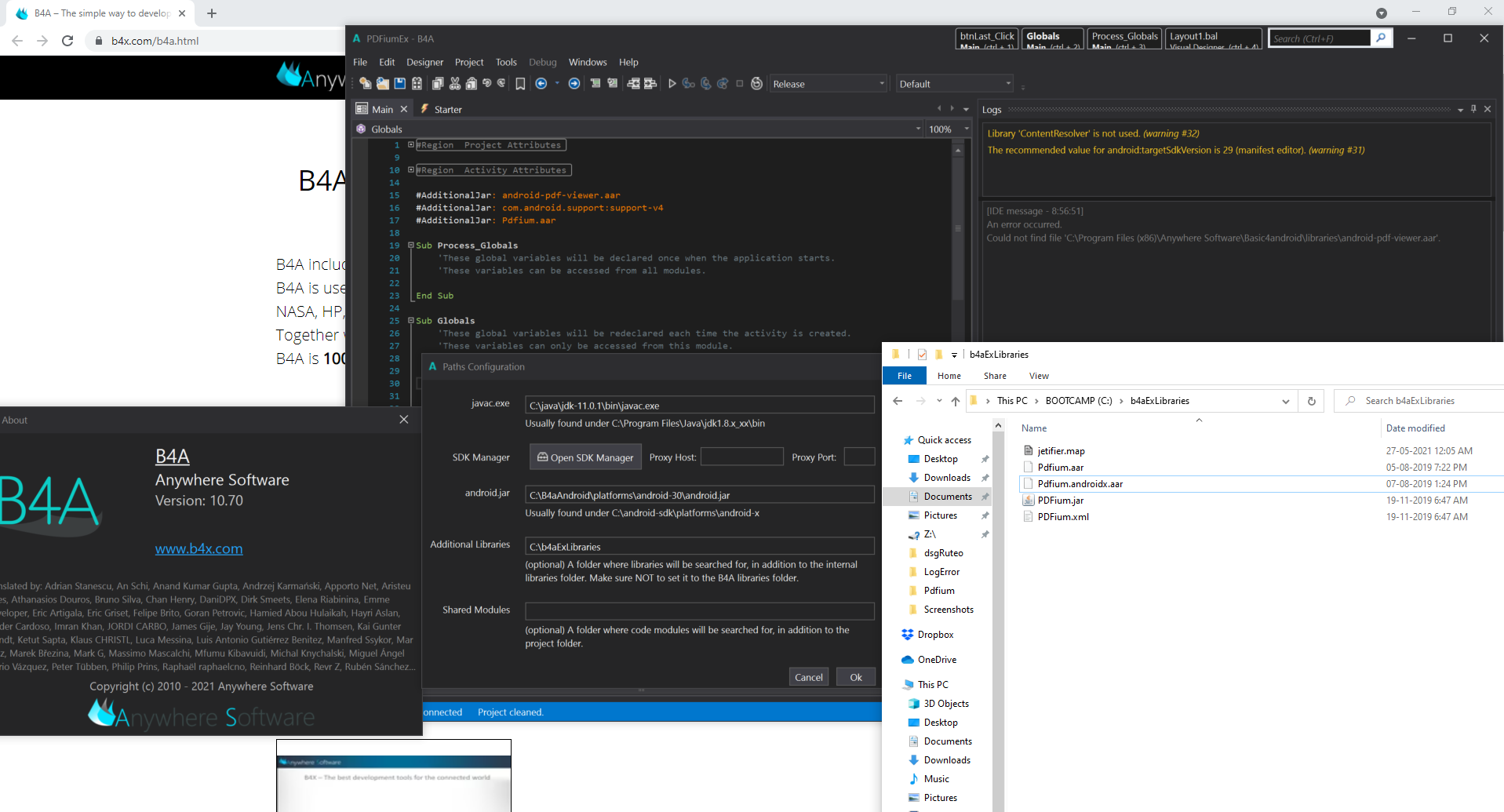Switch to the Starter module tab
Viewport: 1504px width, 812px height.
click(x=447, y=110)
